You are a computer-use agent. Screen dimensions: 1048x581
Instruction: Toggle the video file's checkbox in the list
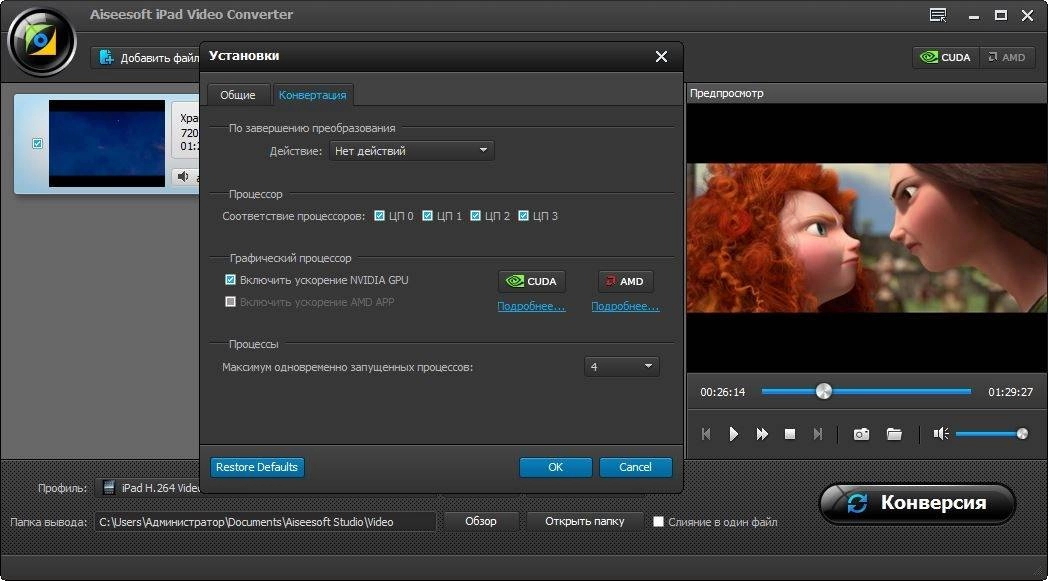[37, 143]
